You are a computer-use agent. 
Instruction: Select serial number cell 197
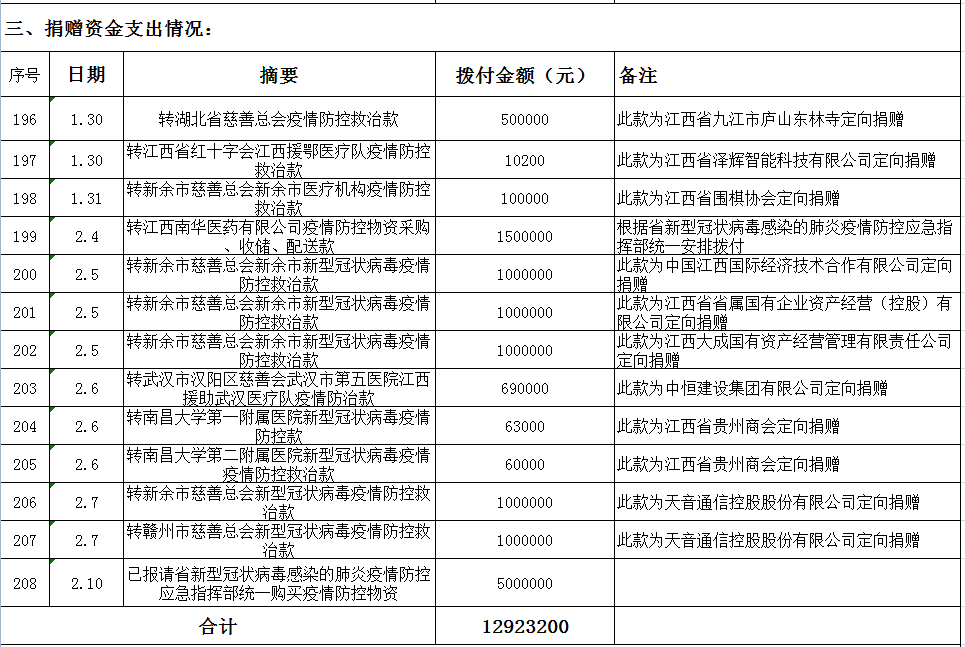(x=25, y=161)
